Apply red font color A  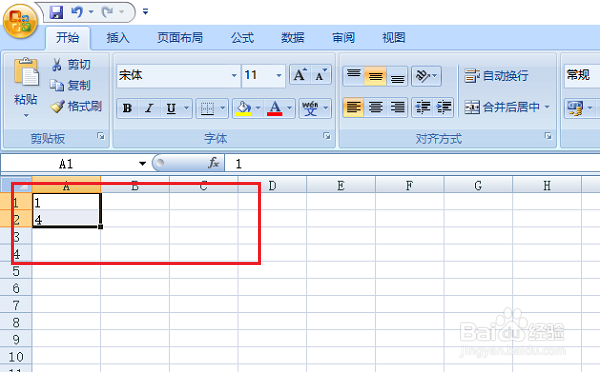click(x=275, y=108)
